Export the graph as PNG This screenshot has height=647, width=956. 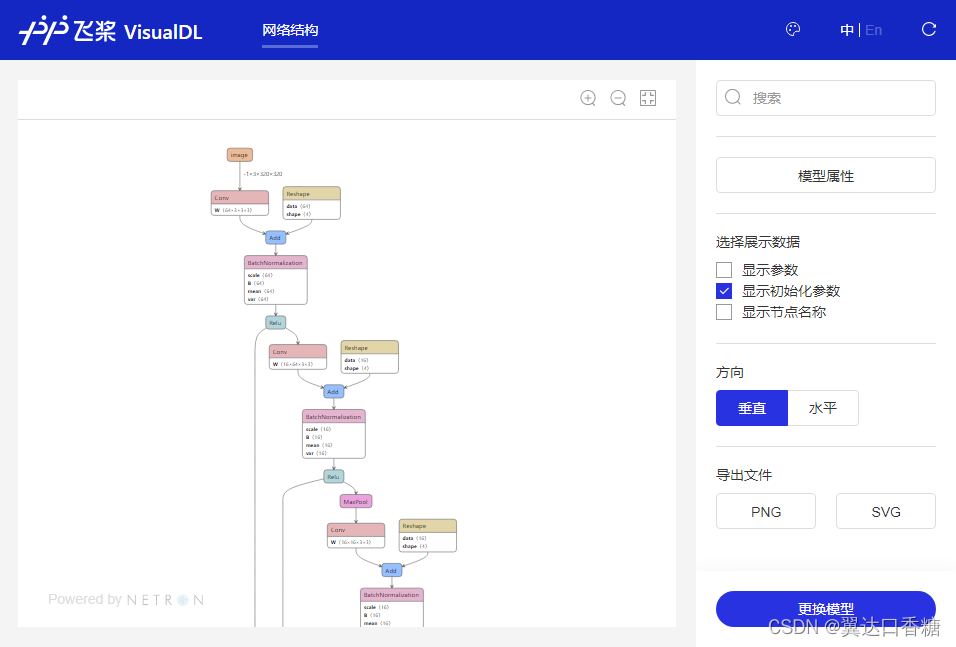pyautogui.click(x=765, y=511)
